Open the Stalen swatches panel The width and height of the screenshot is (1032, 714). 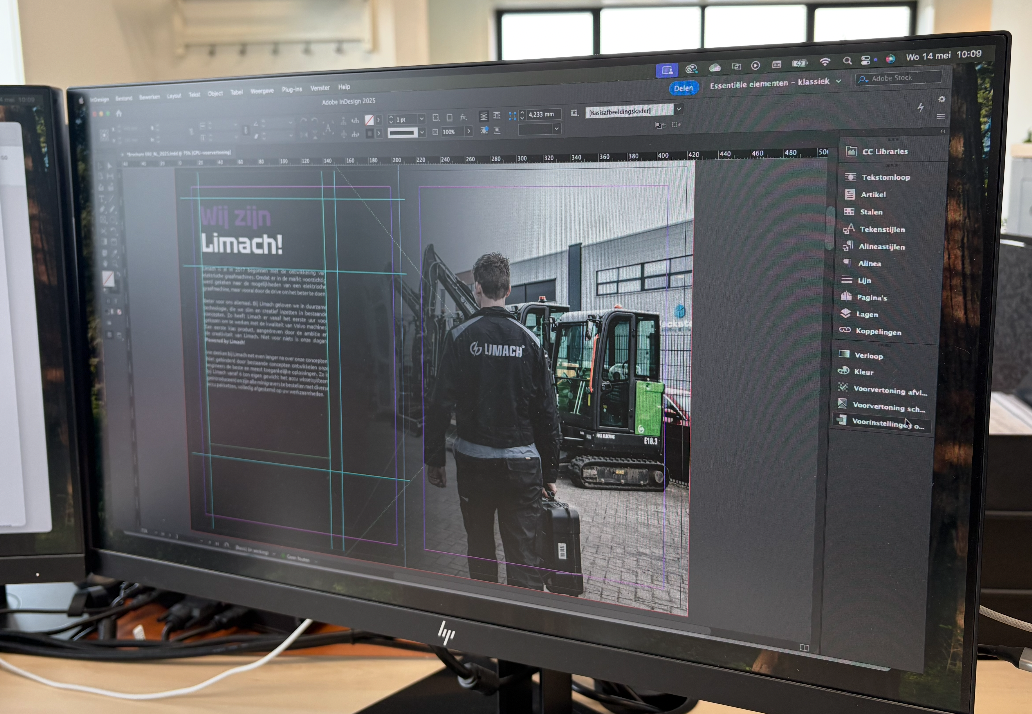pyautogui.click(x=864, y=212)
